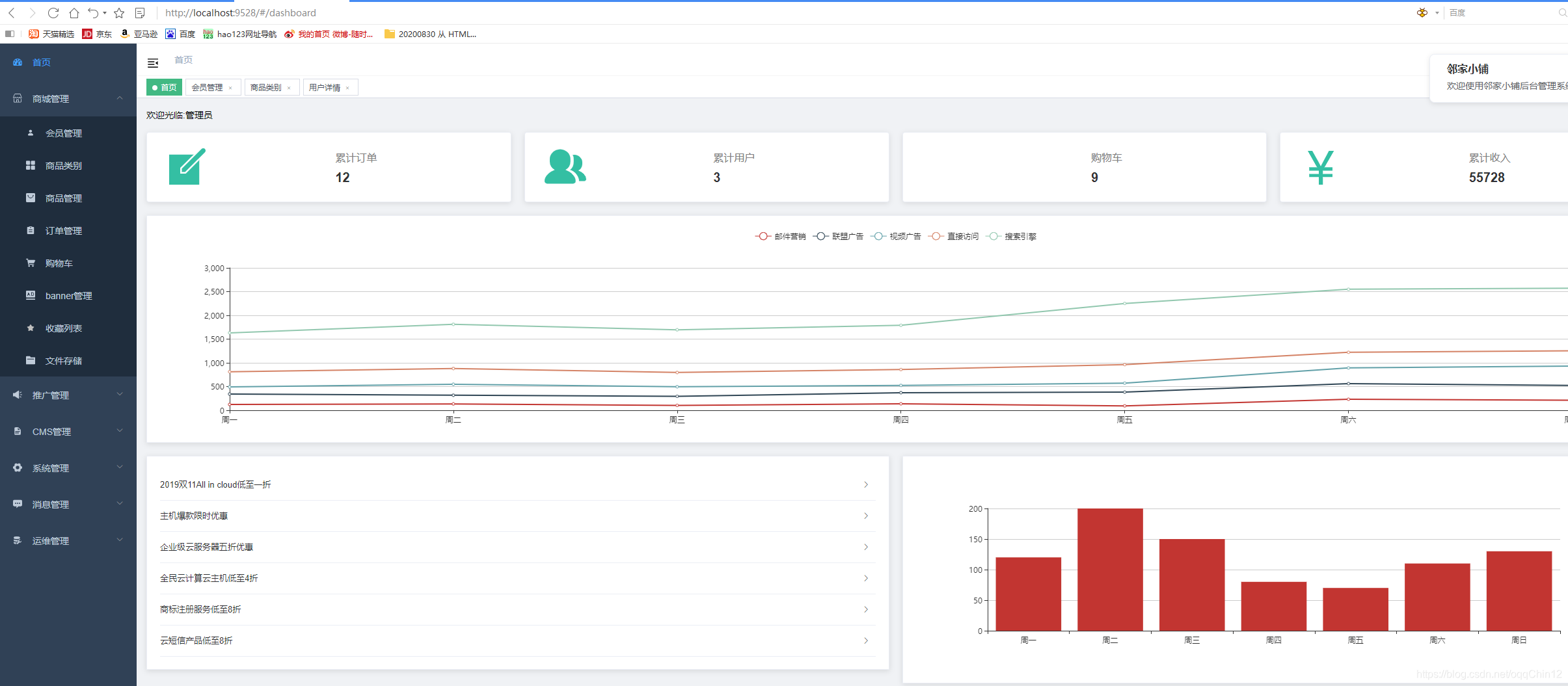Click the browser undo-close arrow icon
This screenshot has height=686, width=1568.
point(94,13)
